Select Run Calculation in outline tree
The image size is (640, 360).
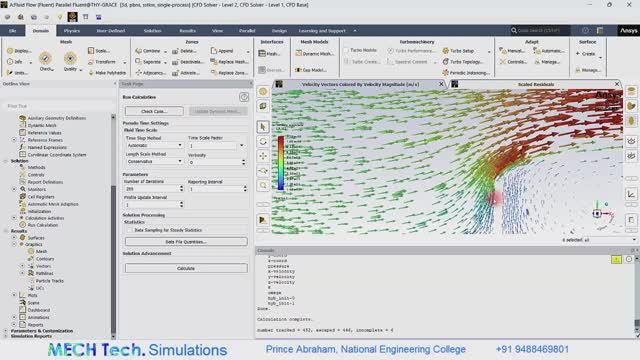pyautogui.click(x=42, y=225)
